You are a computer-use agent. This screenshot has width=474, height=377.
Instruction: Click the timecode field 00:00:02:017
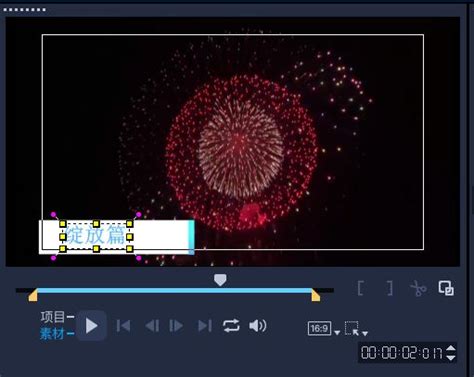402,353
